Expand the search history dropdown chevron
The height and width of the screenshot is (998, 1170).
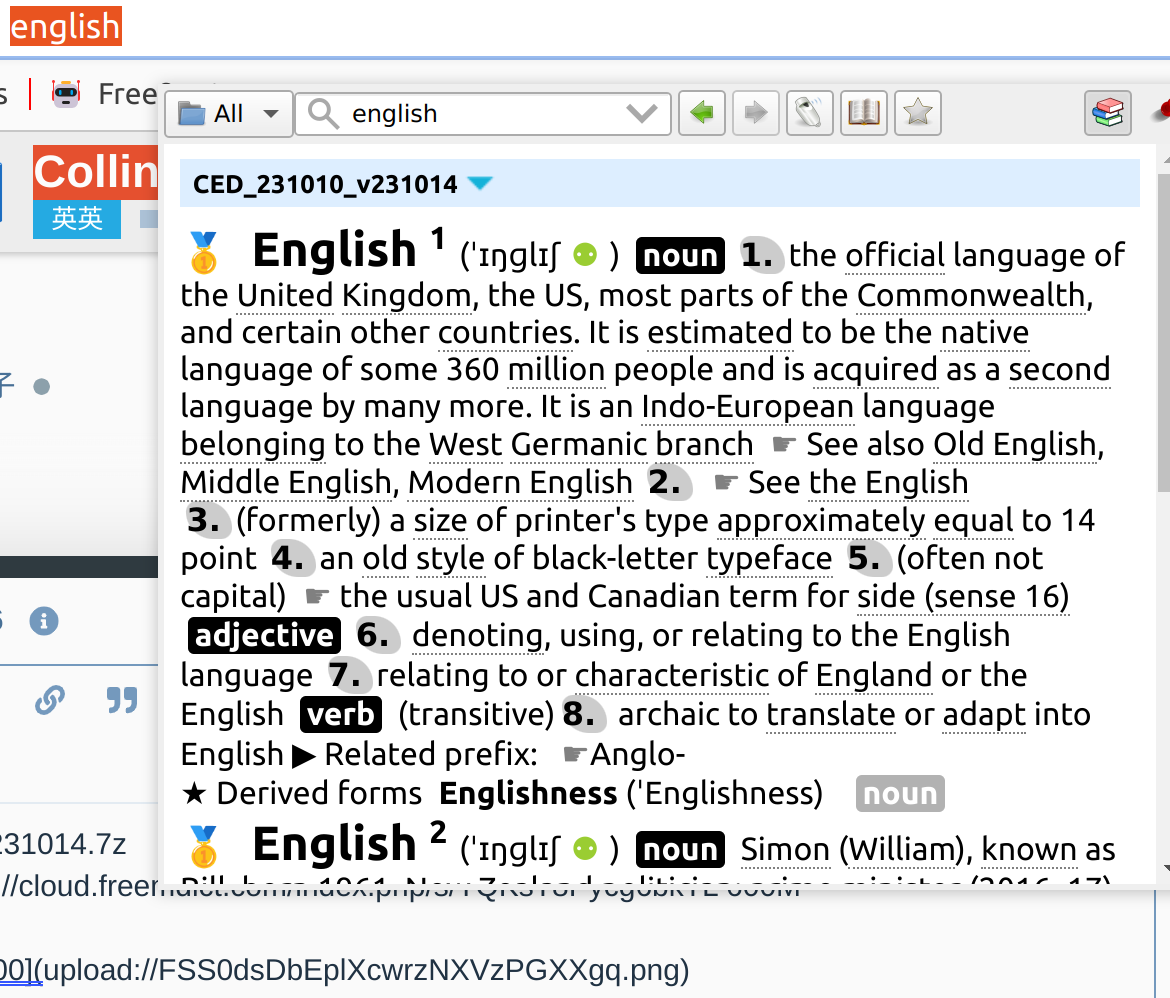coord(642,113)
